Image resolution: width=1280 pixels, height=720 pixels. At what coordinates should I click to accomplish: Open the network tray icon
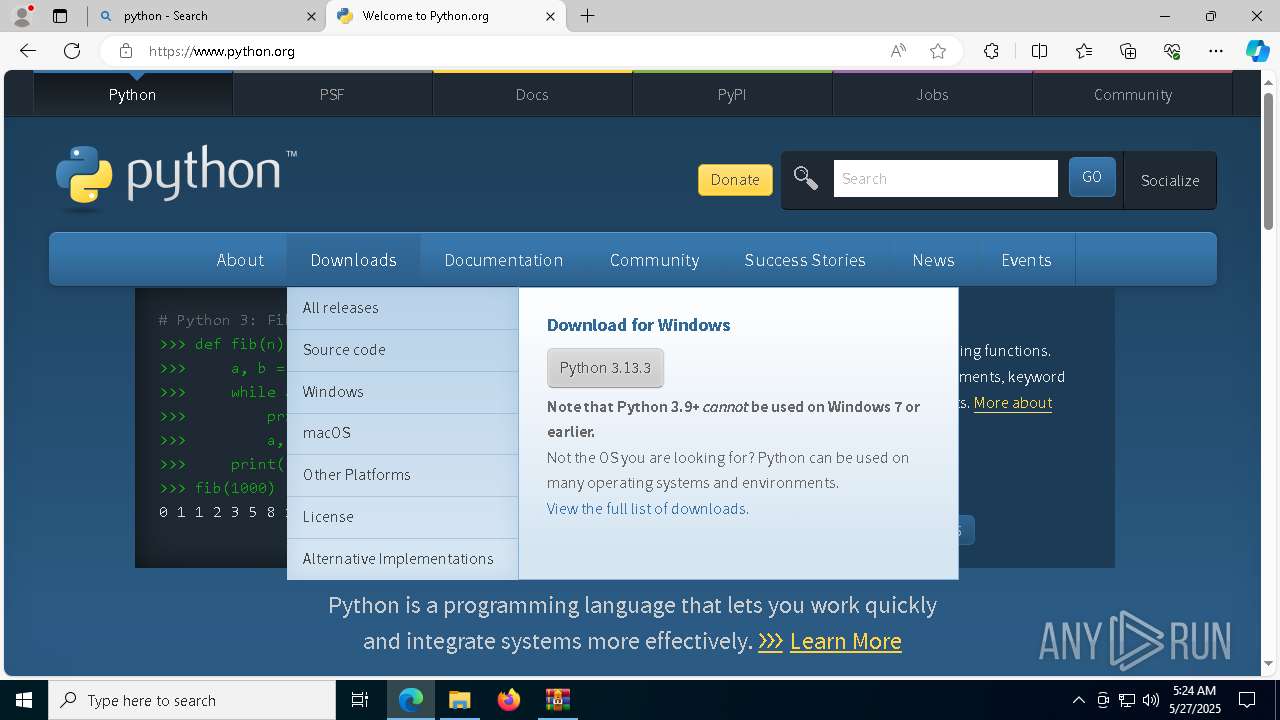pos(1127,700)
